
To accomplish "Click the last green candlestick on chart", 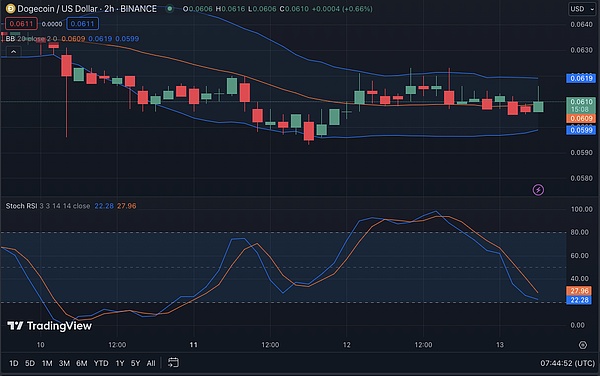I will (x=538, y=107).
